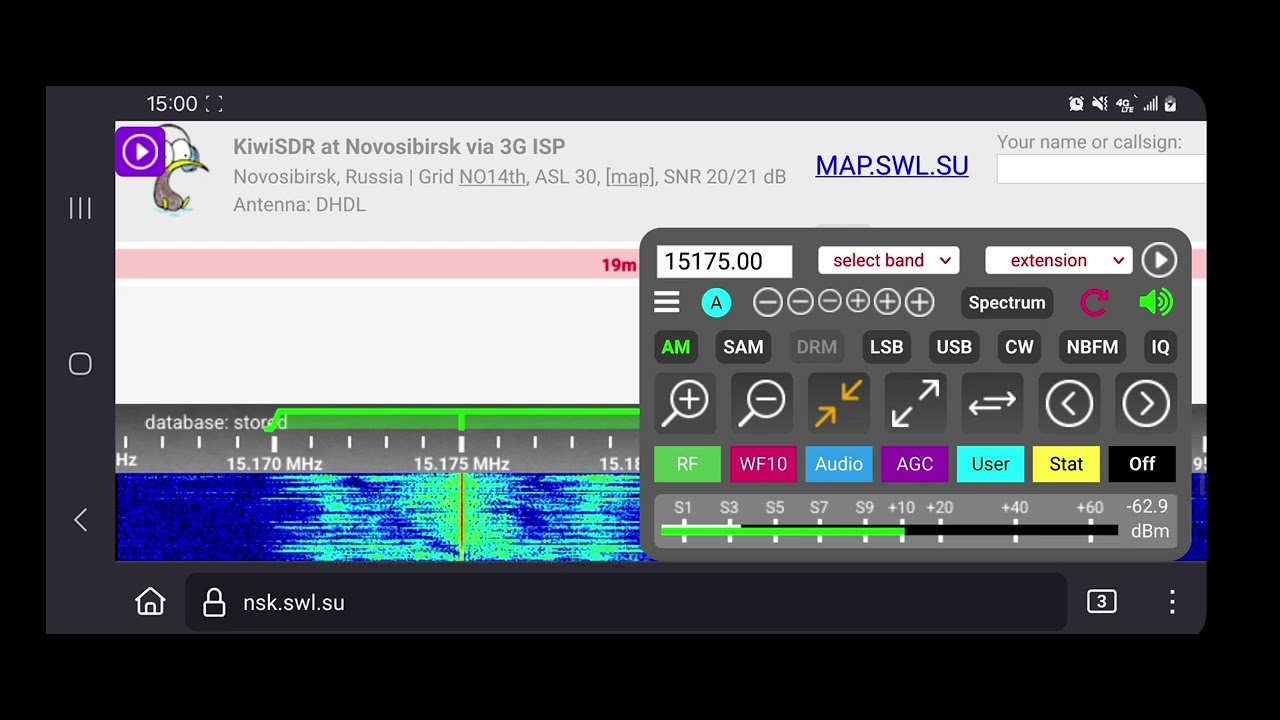Image resolution: width=1280 pixels, height=720 pixels.
Task: Click the purple play button at top left
Action: 140,151
